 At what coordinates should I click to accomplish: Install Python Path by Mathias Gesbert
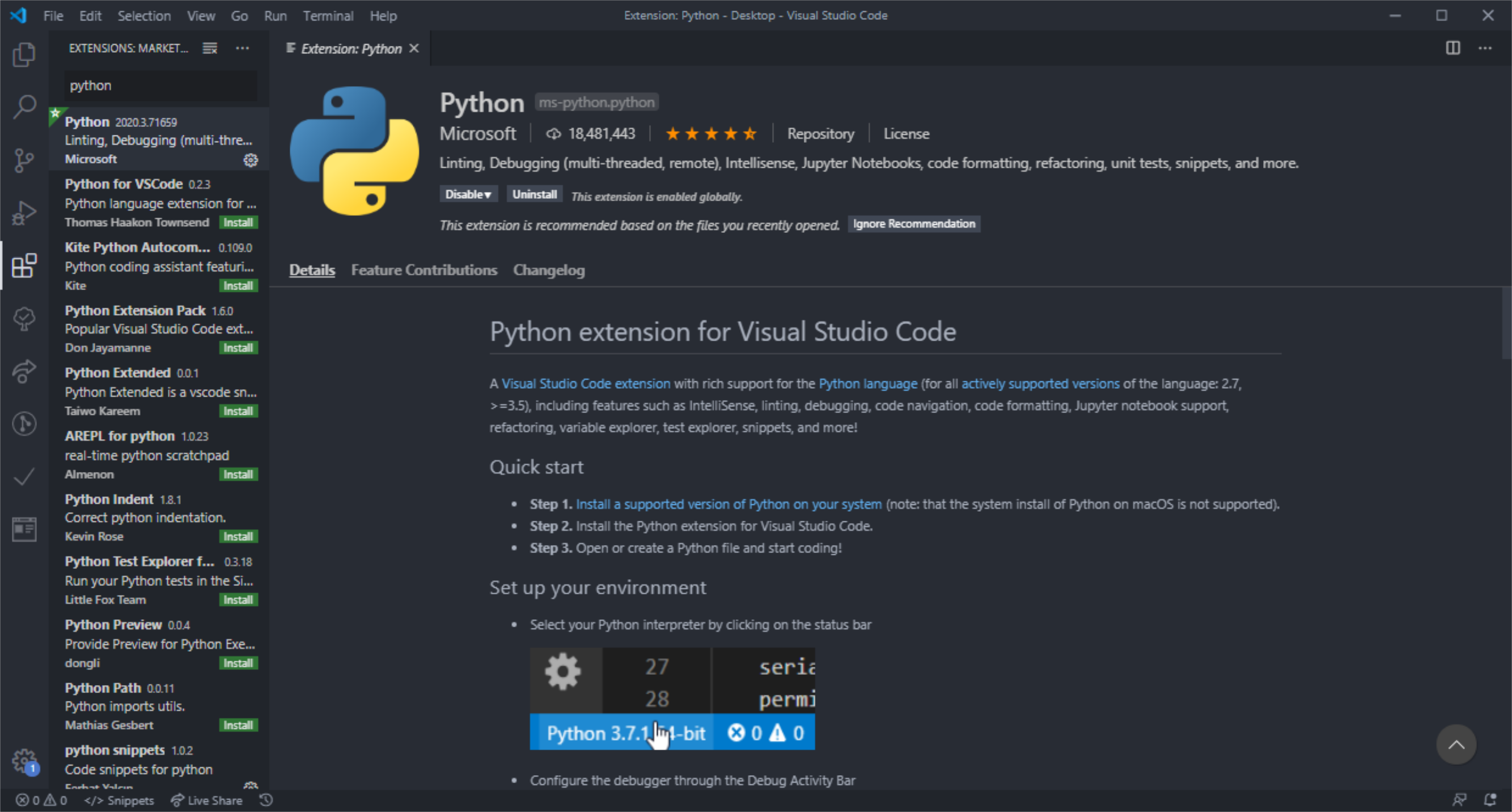(238, 726)
